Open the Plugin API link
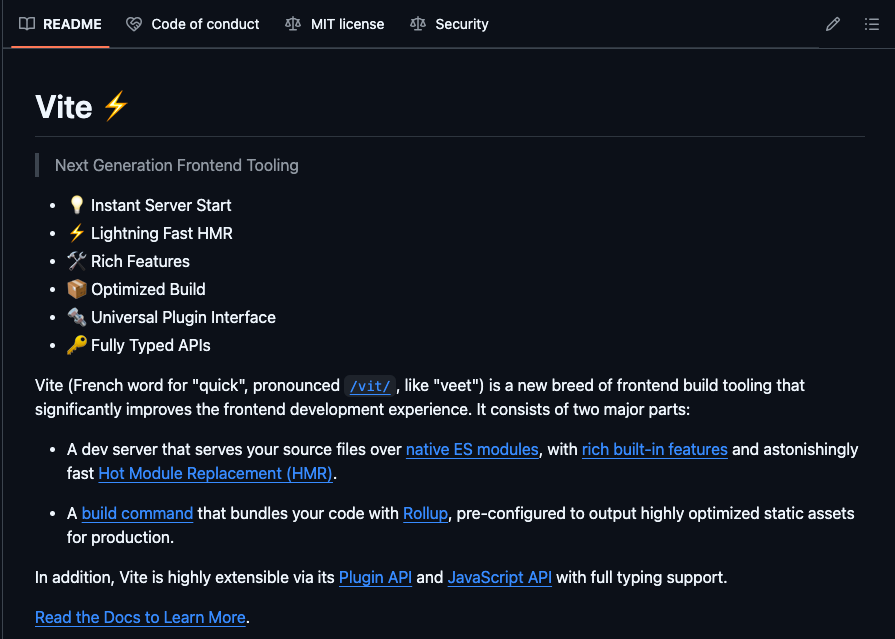895x639 pixels. pos(375,578)
